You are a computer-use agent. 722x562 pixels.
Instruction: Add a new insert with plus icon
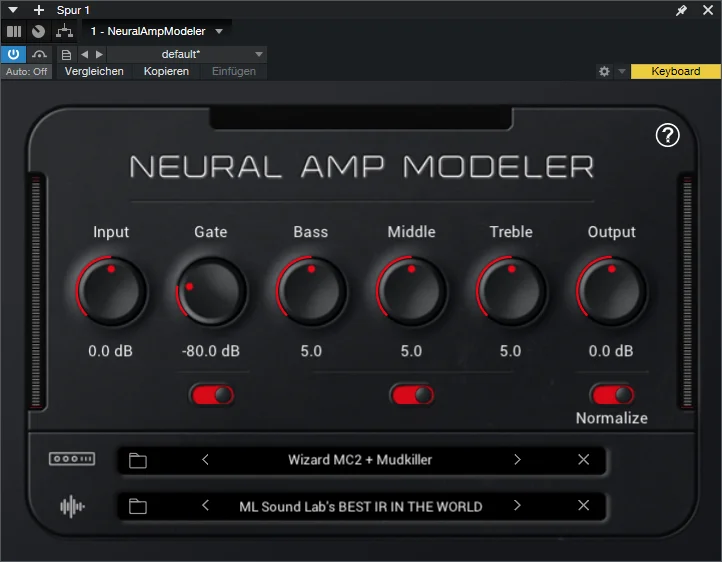(39, 10)
